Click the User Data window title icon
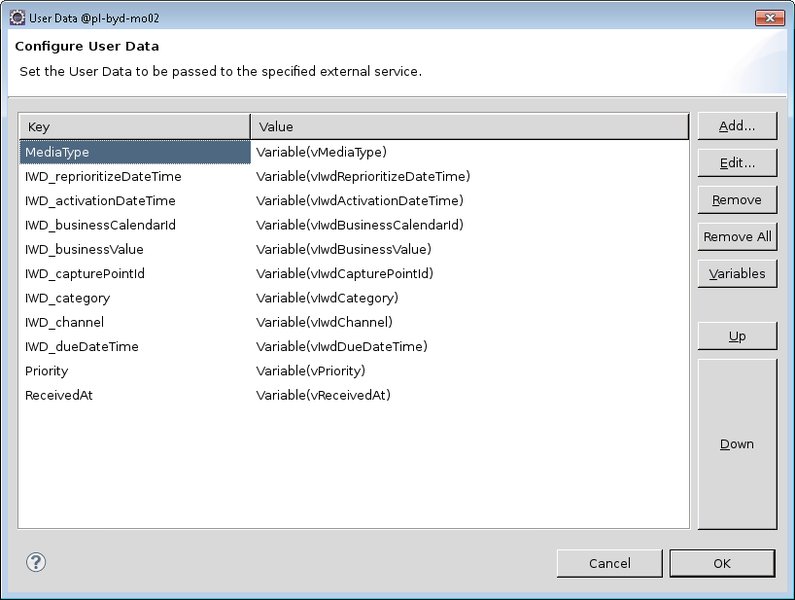Image resolution: width=795 pixels, height=600 pixels. tap(17, 18)
